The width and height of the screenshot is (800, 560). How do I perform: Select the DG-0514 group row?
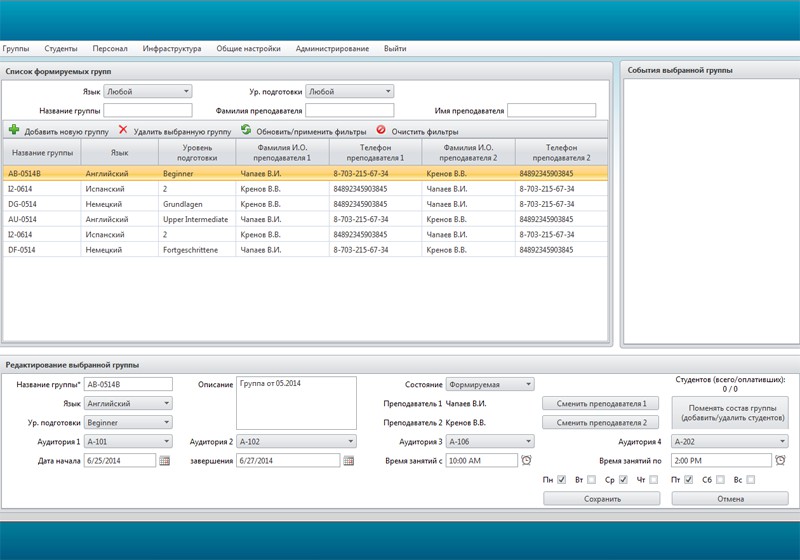pos(305,204)
